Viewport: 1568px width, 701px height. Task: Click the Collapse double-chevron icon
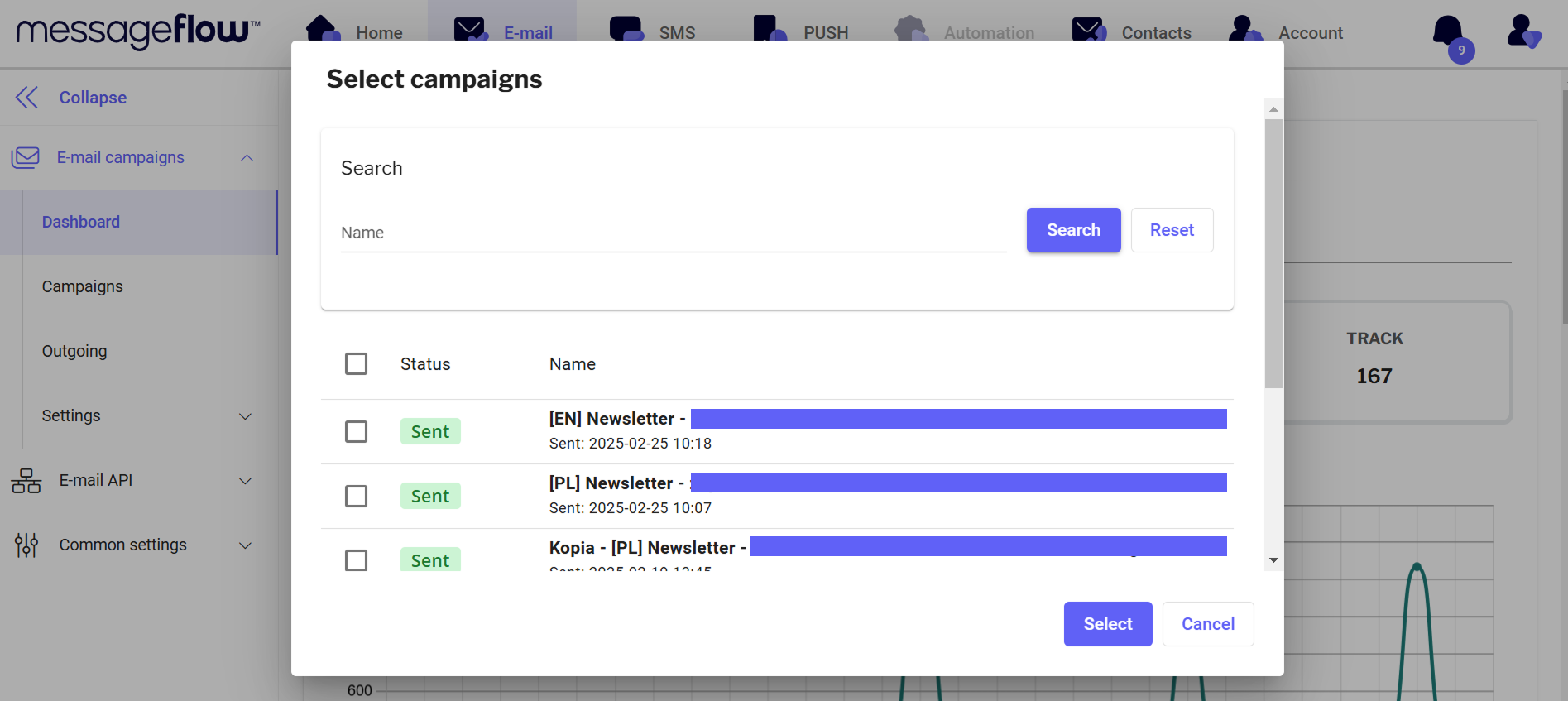(x=26, y=98)
